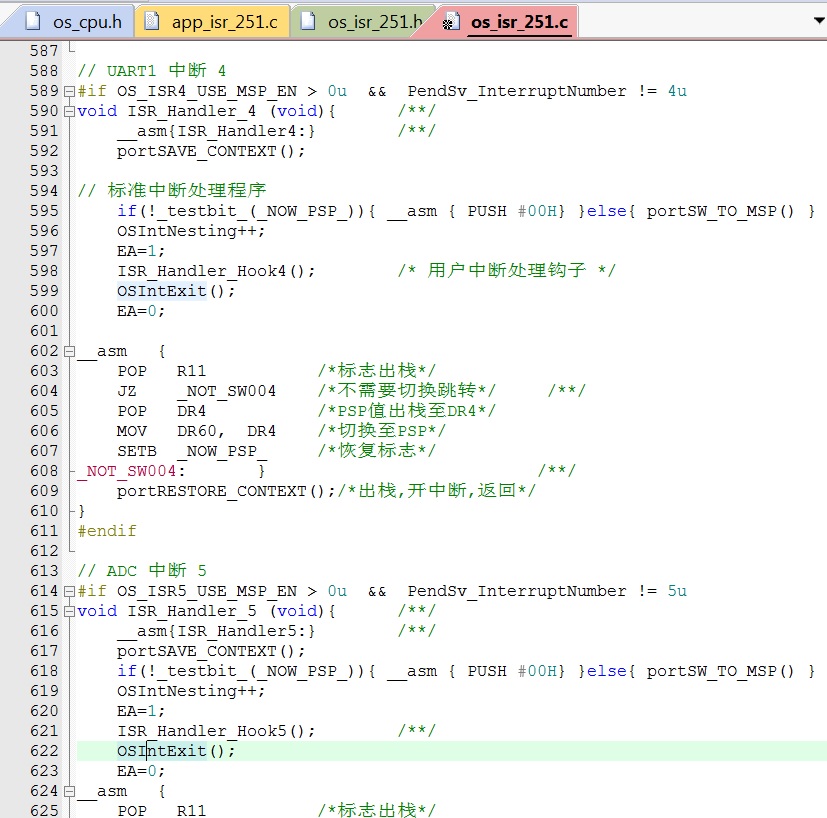Fold the __asm block at line 602
Screen dimensions: 827x818
tap(70, 351)
